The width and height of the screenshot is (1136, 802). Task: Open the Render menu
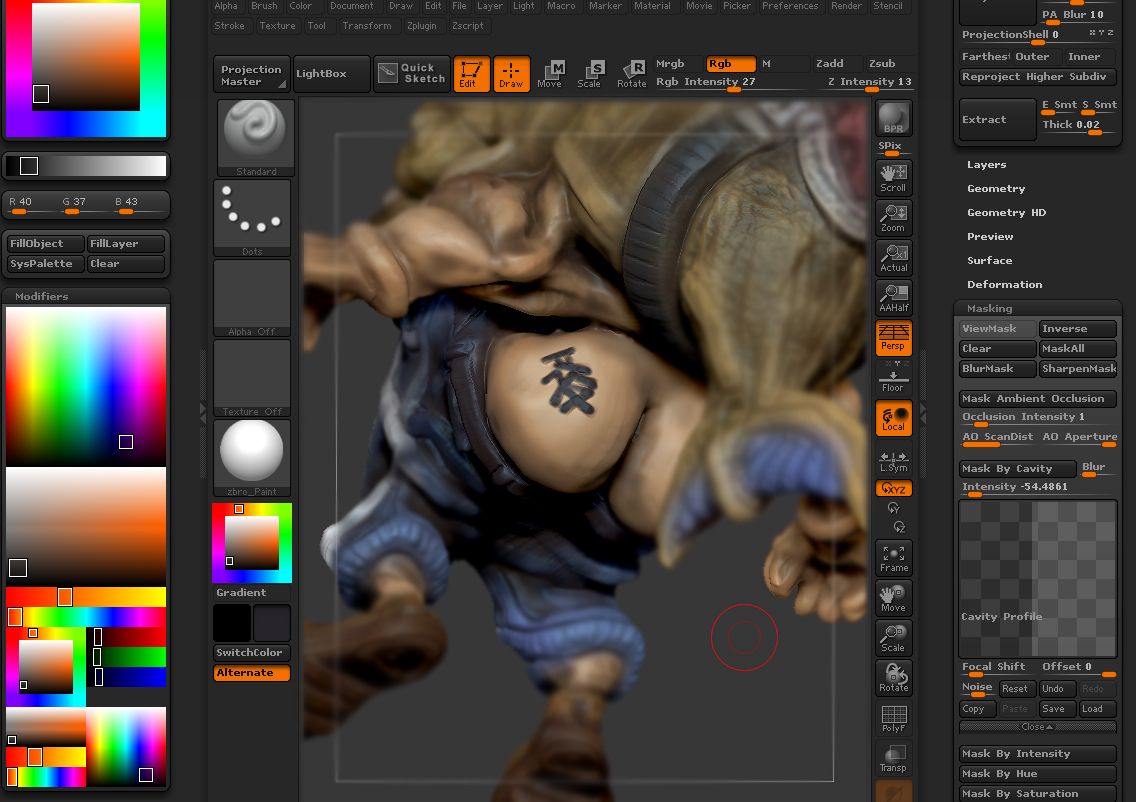pyautogui.click(x=846, y=6)
